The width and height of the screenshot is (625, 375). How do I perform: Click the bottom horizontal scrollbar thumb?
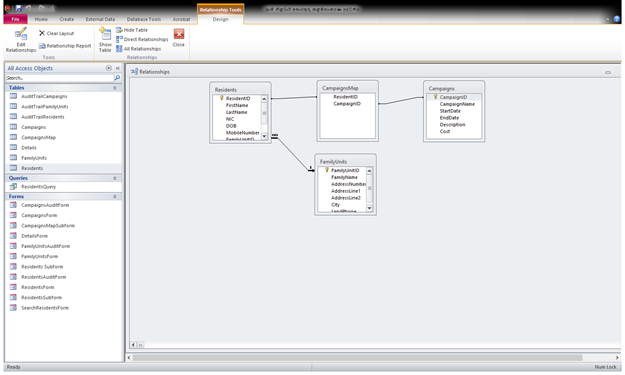point(357,357)
